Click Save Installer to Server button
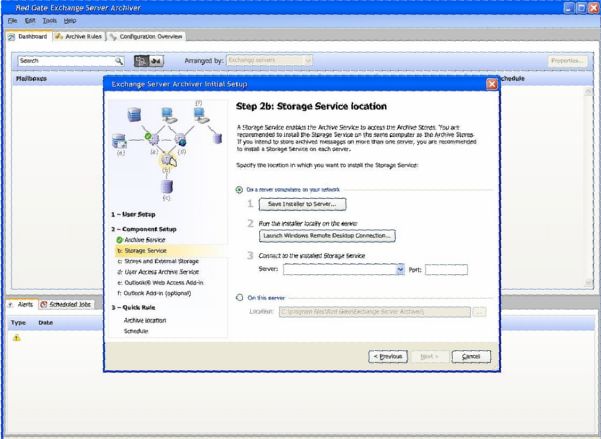Screen dimensions: 601x439 (302, 204)
